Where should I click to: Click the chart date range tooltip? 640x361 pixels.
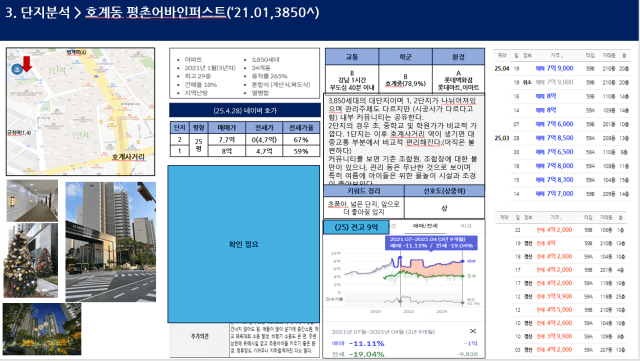(431, 243)
